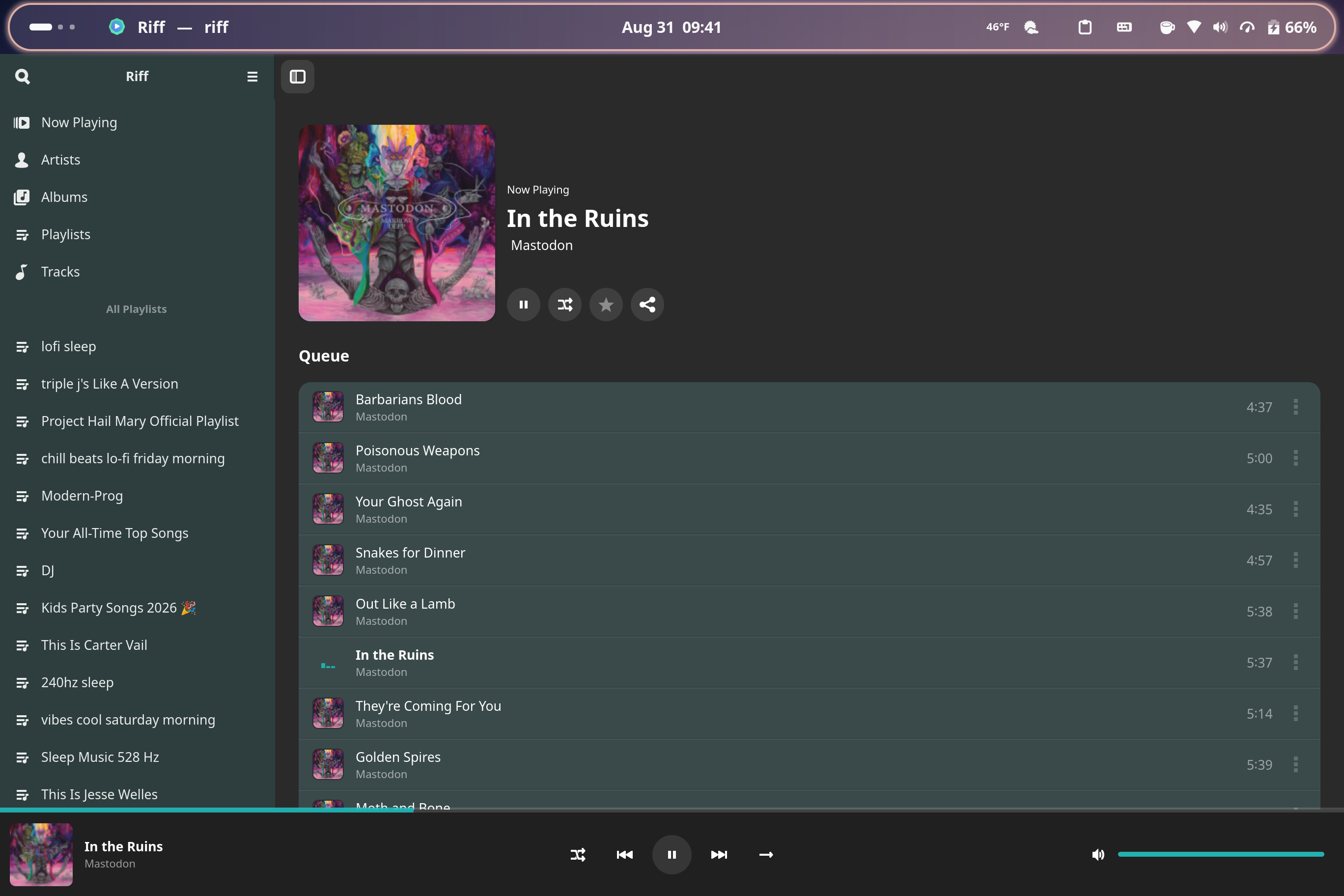This screenshot has width=1344, height=896.
Task: Open the Tracks section
Action: click(x=137, y=272)
